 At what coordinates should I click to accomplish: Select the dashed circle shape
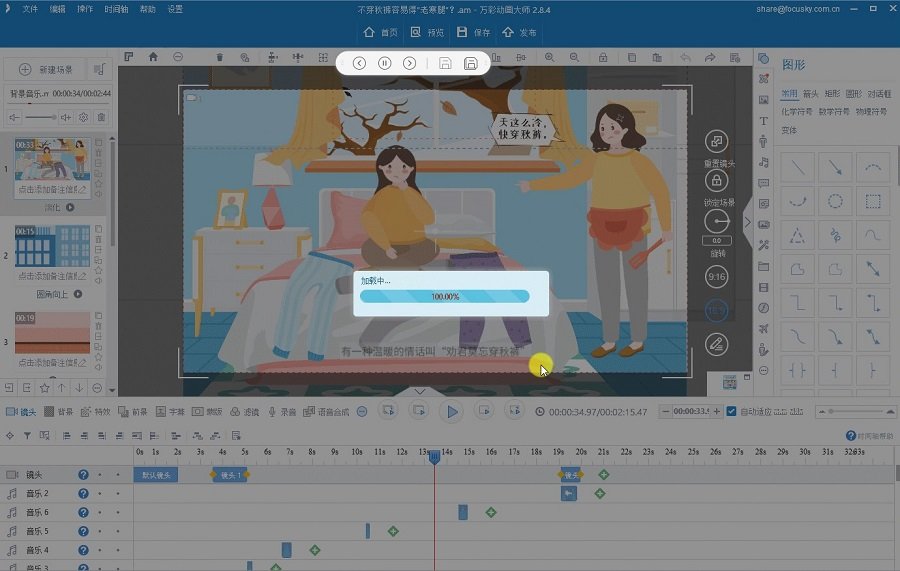pos(835,201)
